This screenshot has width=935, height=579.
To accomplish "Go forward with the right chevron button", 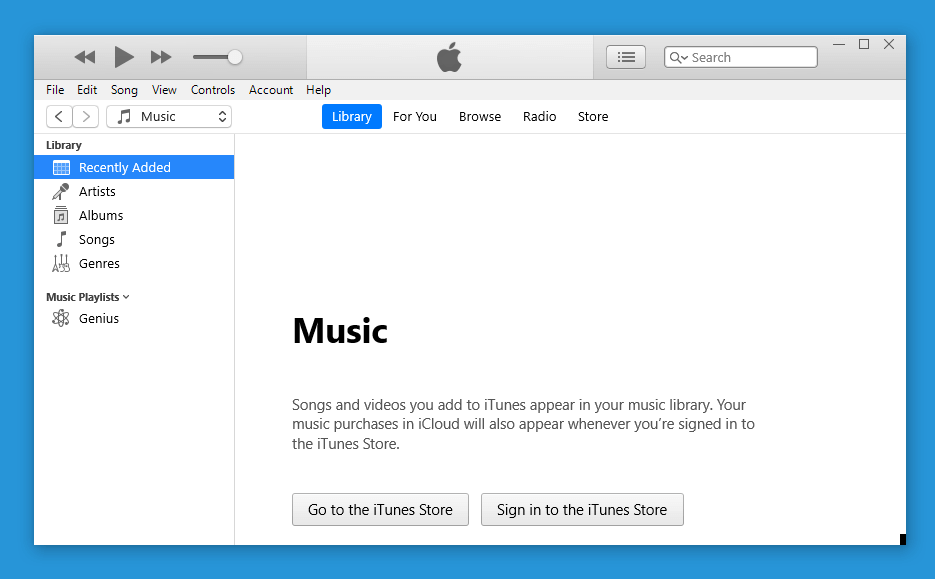I will click(86, 116).
